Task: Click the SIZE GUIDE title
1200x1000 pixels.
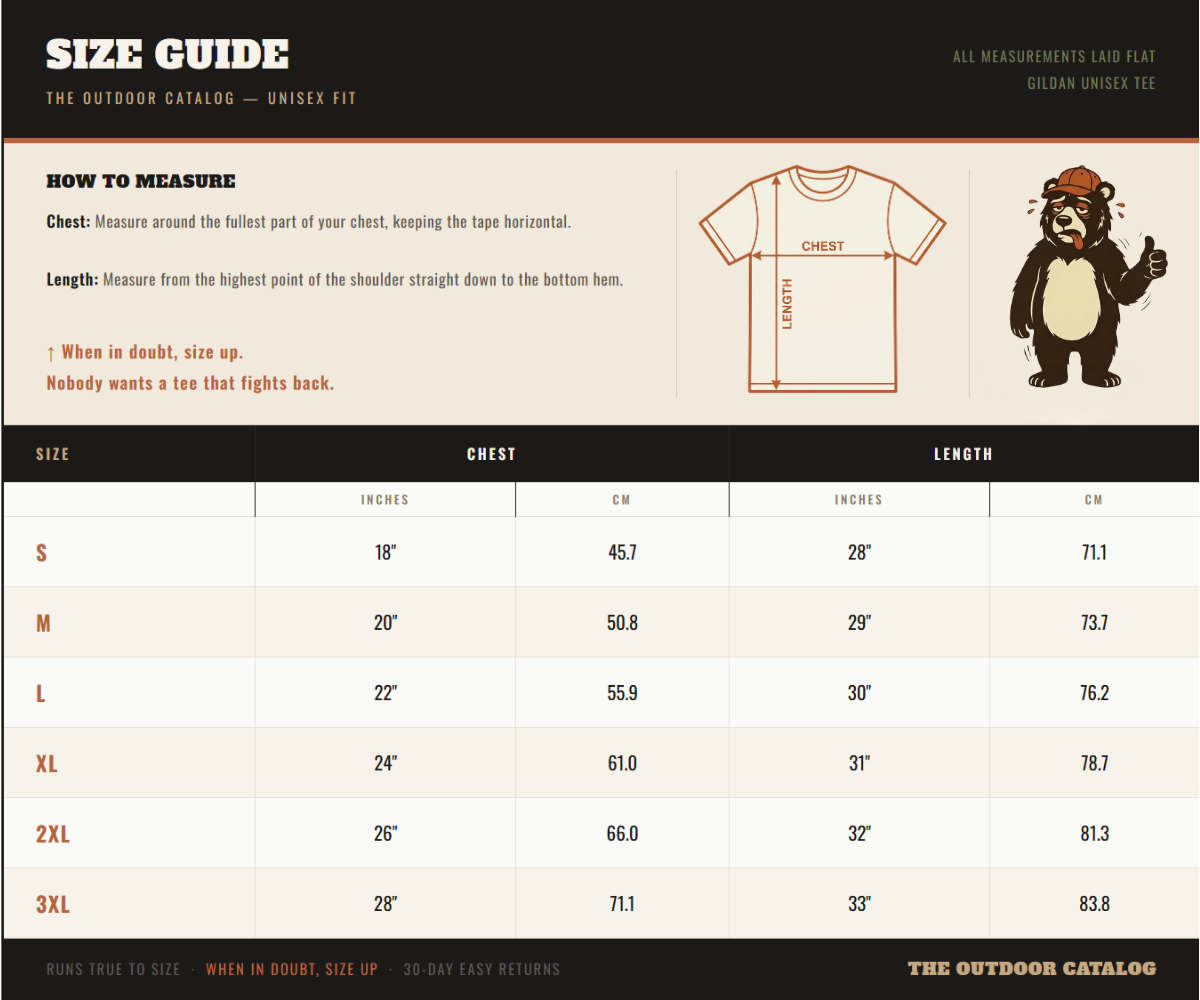Action: 167,55
